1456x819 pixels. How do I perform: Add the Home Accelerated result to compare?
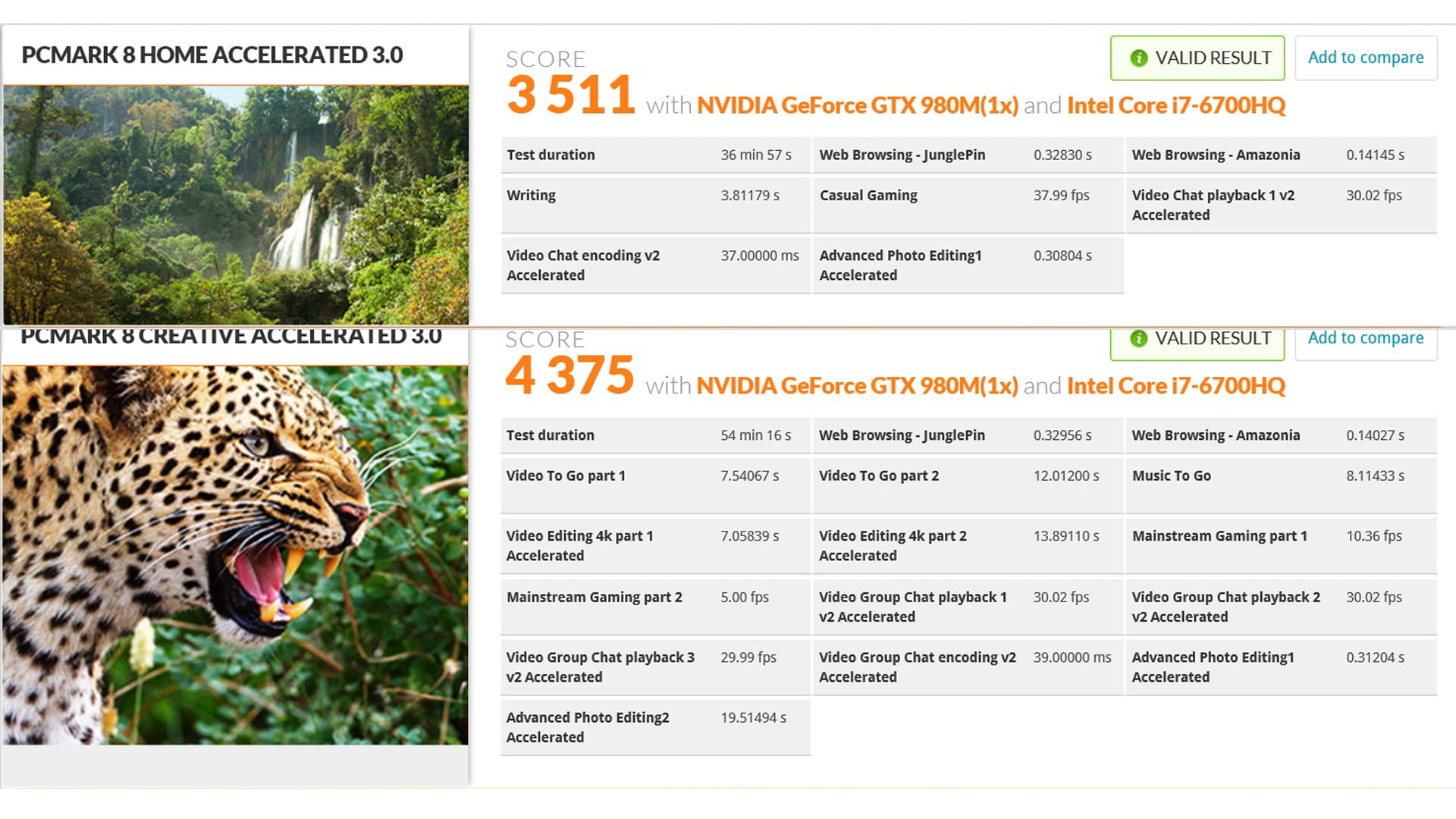click(1365, 58)
